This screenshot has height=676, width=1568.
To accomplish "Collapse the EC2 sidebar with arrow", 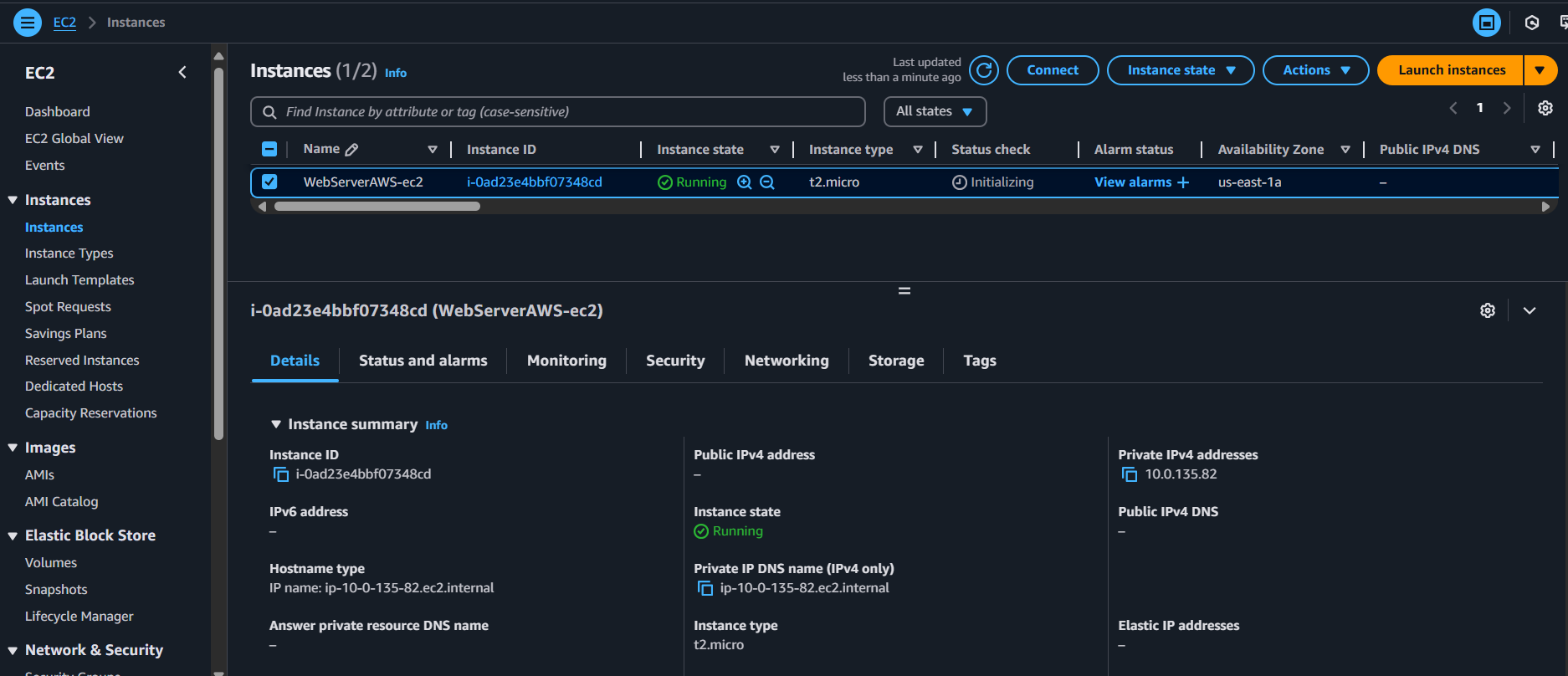I will tap(182, 73).
